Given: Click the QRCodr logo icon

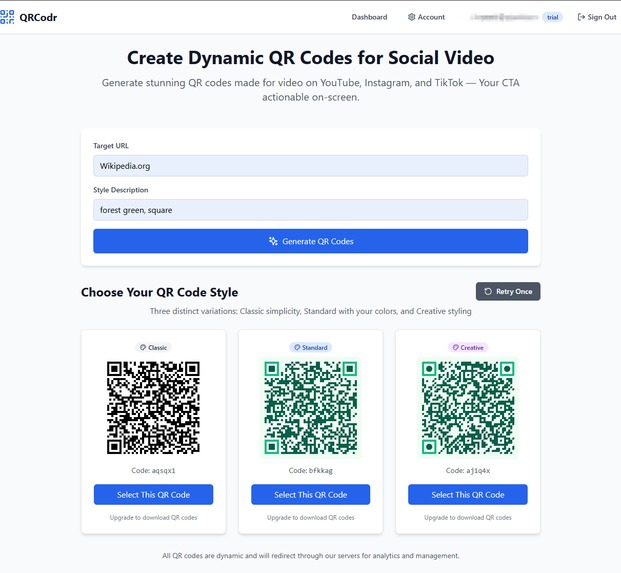Looking at the screenshot, I should [7, 17].
